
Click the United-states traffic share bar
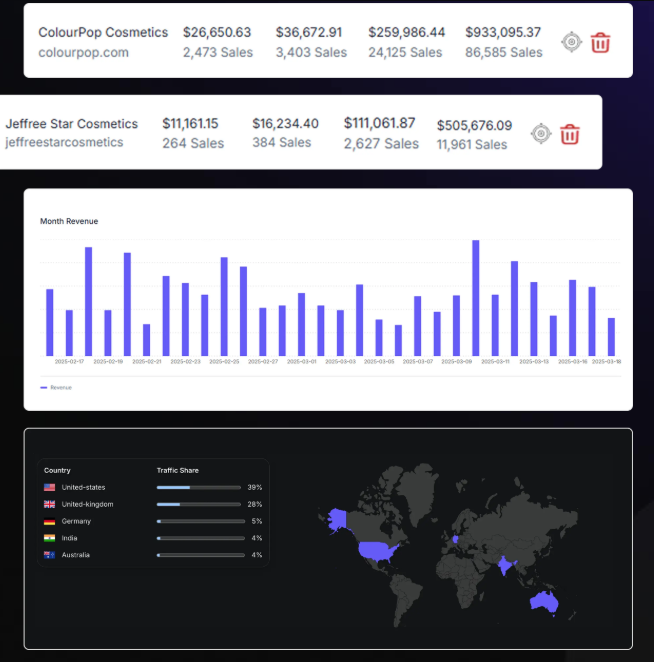199,488
